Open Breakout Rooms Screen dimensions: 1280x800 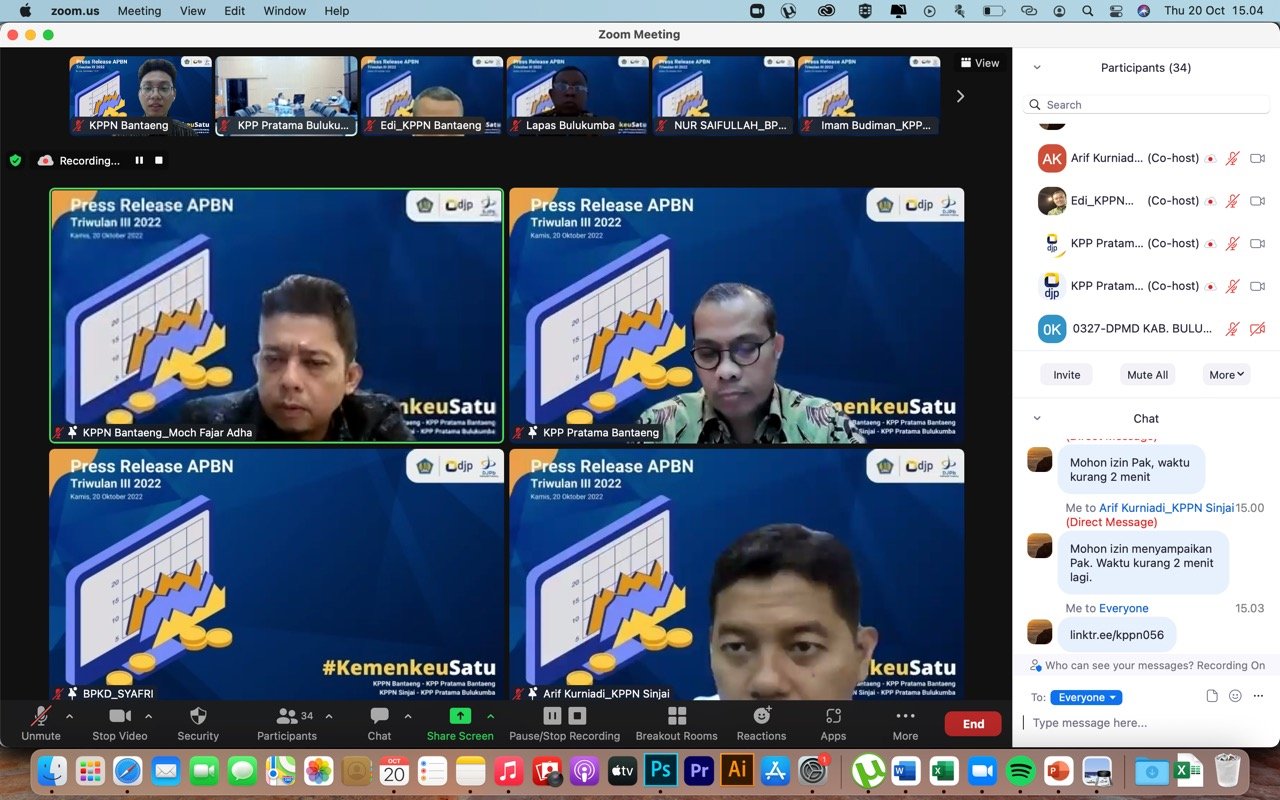click(x=676, y=716)
